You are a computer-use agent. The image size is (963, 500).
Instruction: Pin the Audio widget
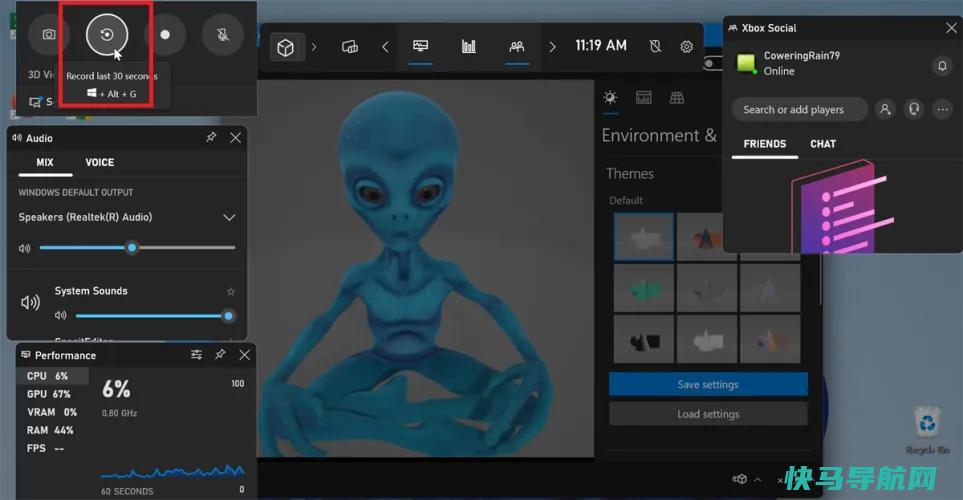211,137
